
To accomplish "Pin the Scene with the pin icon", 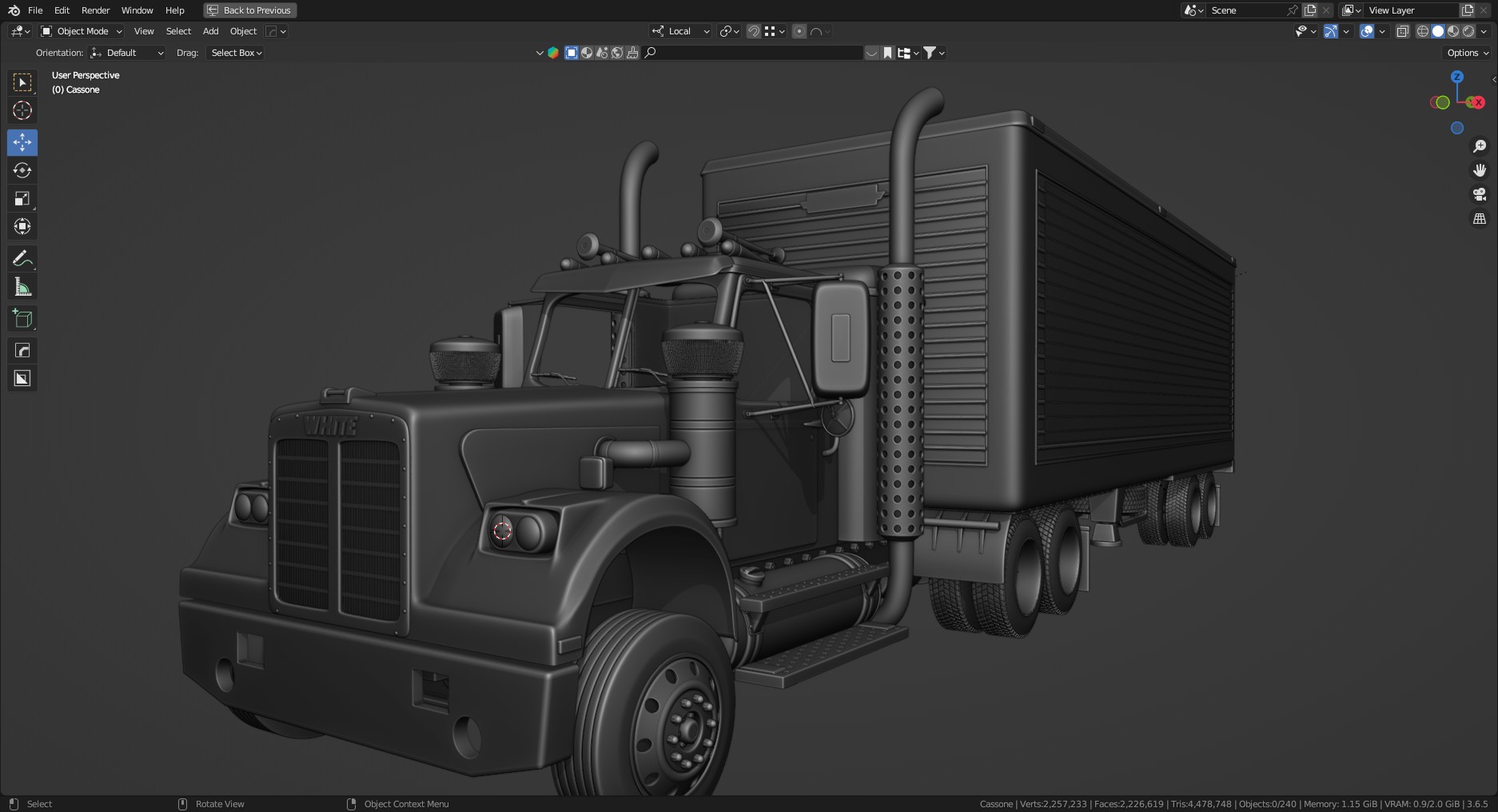I will click(1292, 10).
